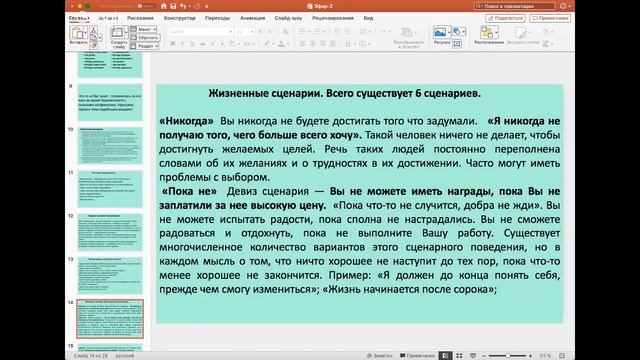Click the Расположение arrange icon
This screenshot has width=640, height=360.
(487, 33)
